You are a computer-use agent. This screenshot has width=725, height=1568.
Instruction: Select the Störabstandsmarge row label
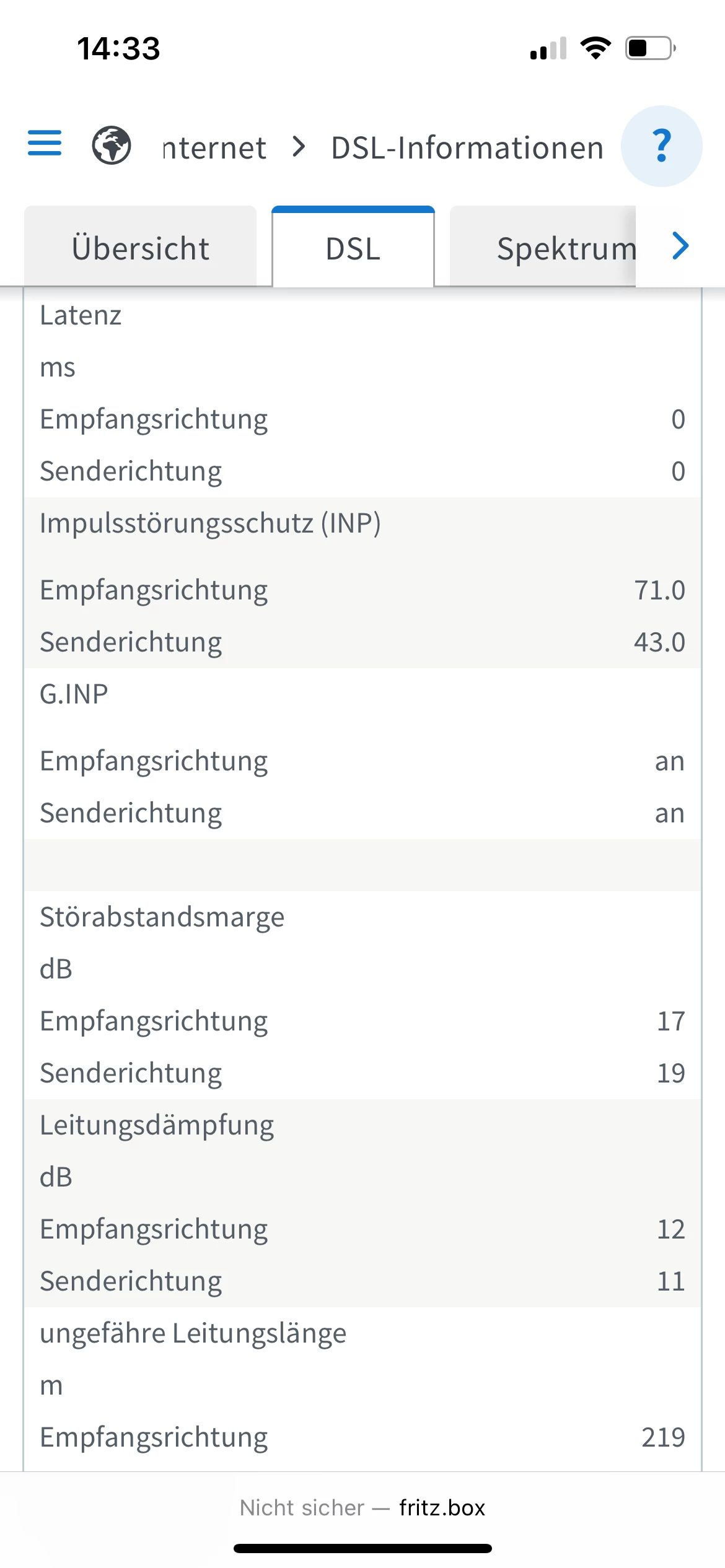tap(162, 917)
